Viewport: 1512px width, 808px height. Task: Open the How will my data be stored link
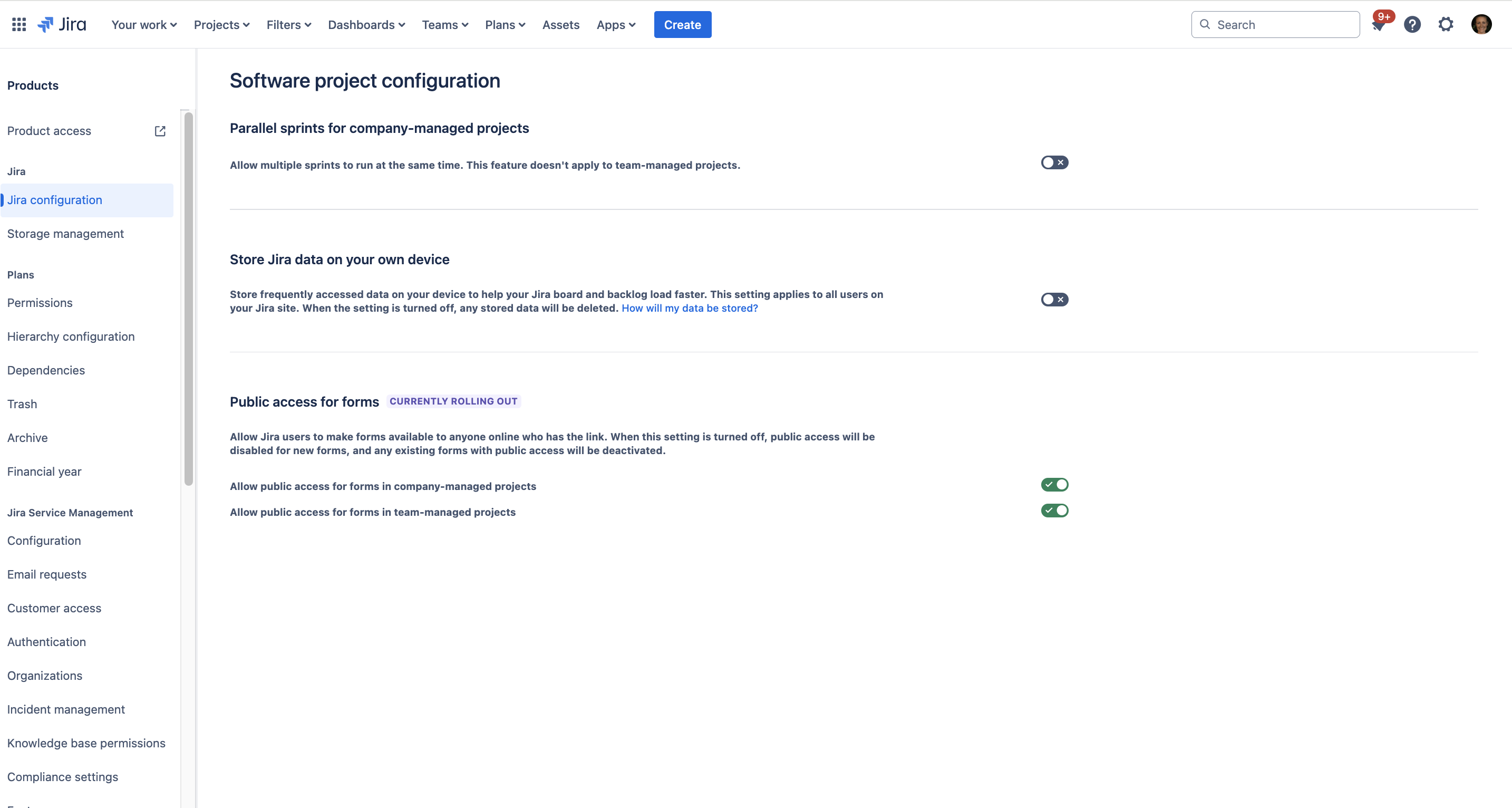[690, 309]
